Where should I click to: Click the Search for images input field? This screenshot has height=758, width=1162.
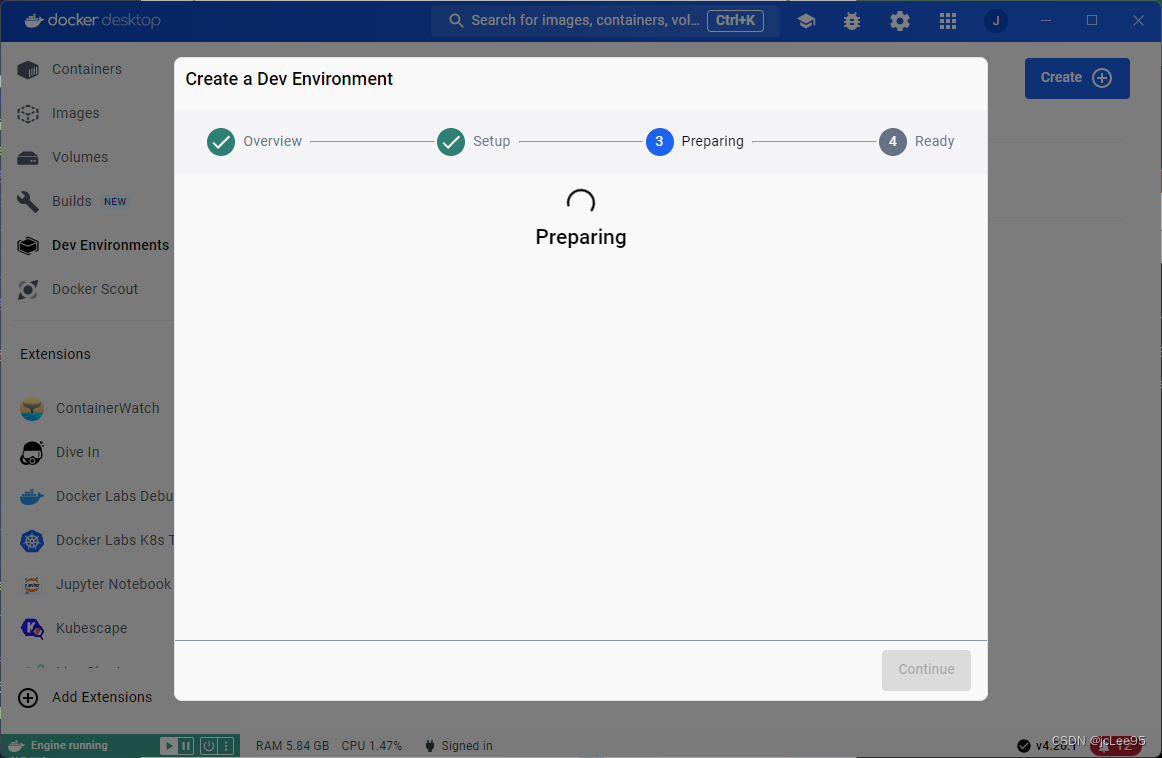[605, 21]
